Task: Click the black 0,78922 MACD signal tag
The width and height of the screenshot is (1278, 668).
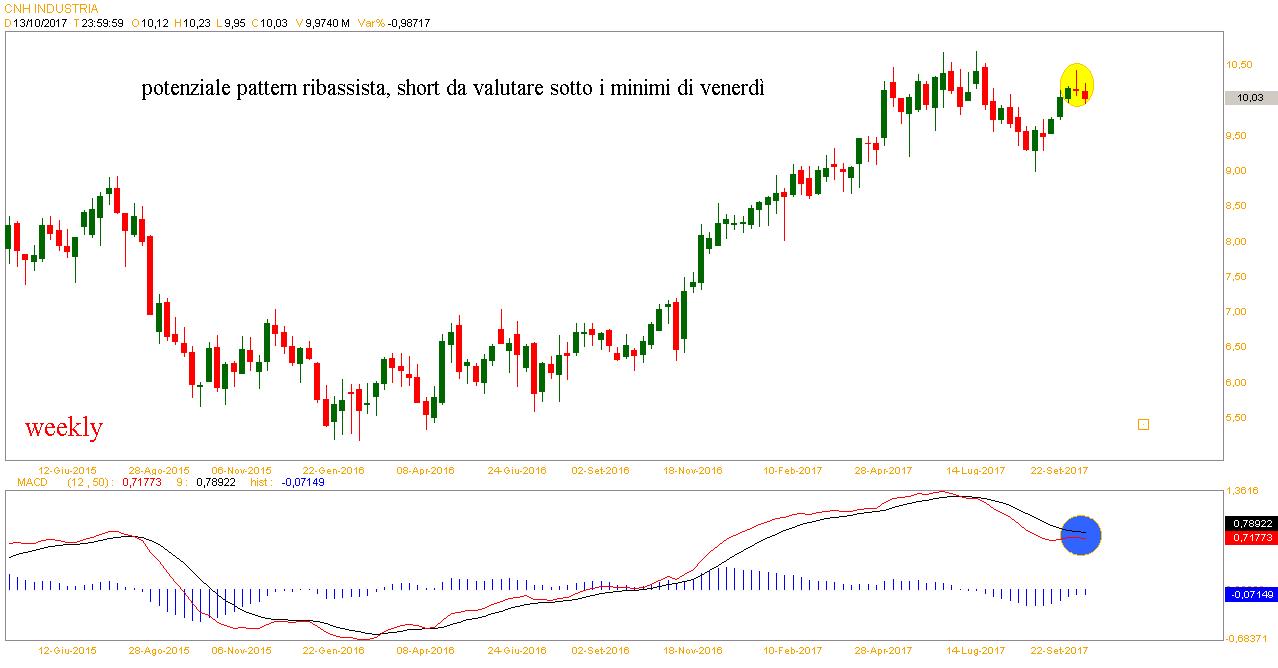Action: pyautogui.click(x=1250, y=523)
